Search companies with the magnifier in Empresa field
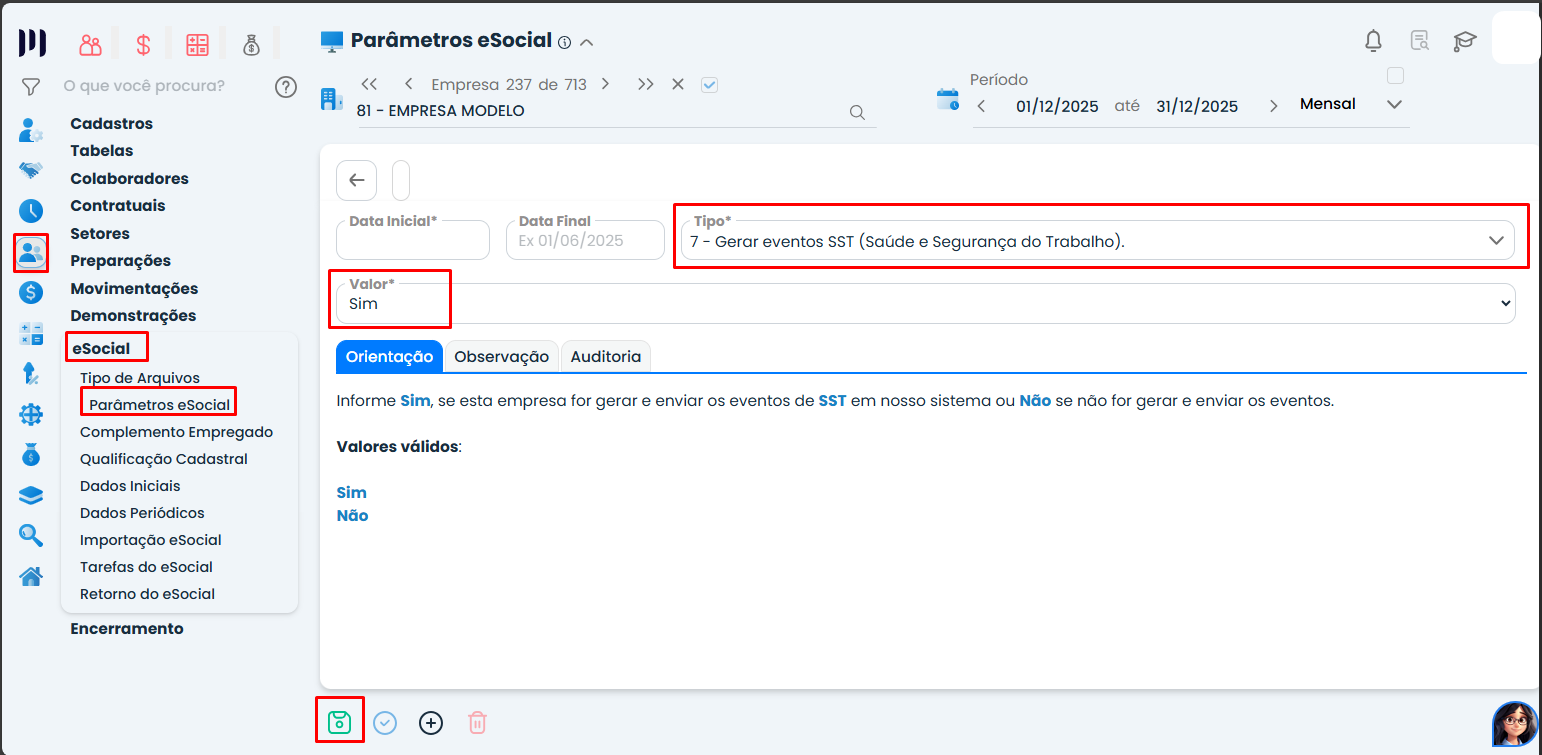1542x755 pixels. click(x=857, y=112)
